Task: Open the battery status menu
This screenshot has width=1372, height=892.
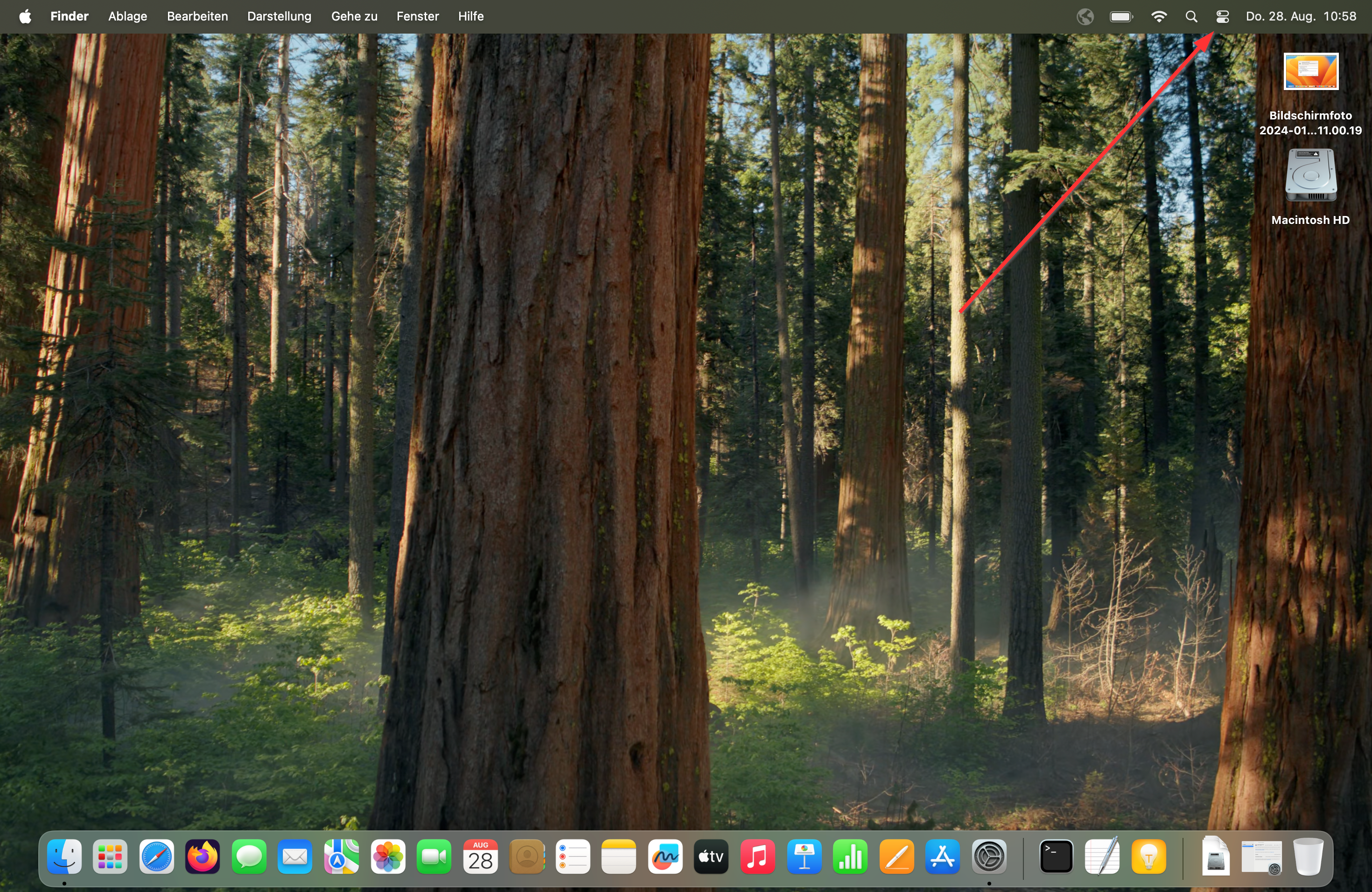Action: point(1120,16)
